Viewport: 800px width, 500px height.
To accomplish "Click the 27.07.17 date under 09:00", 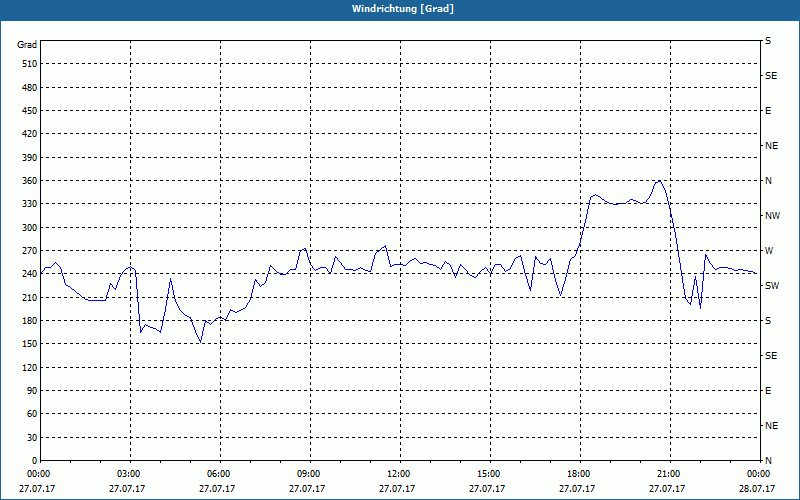I will 307,489.
